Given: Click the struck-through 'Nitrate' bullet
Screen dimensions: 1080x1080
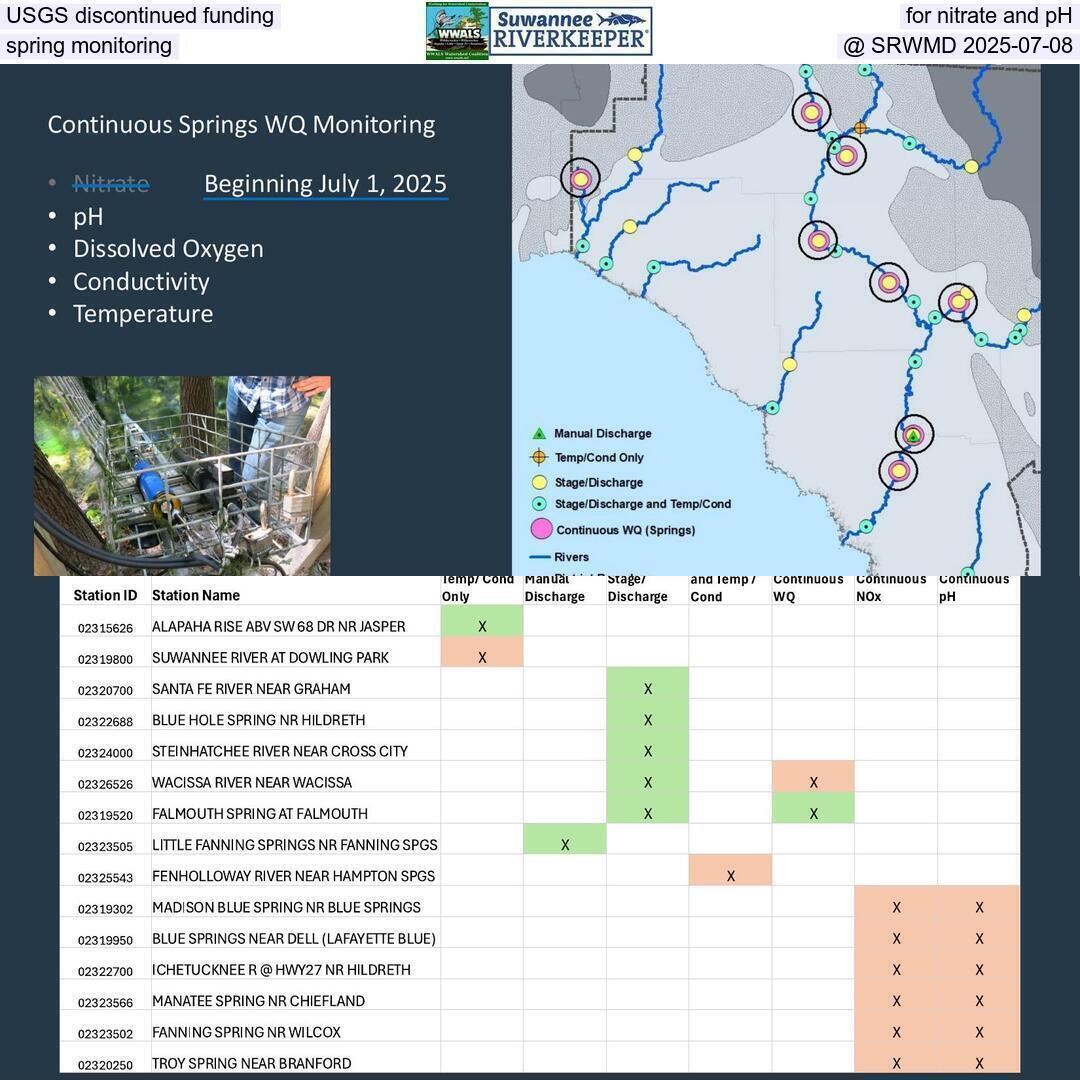Looking at the screenshot, I should (111, 184).
